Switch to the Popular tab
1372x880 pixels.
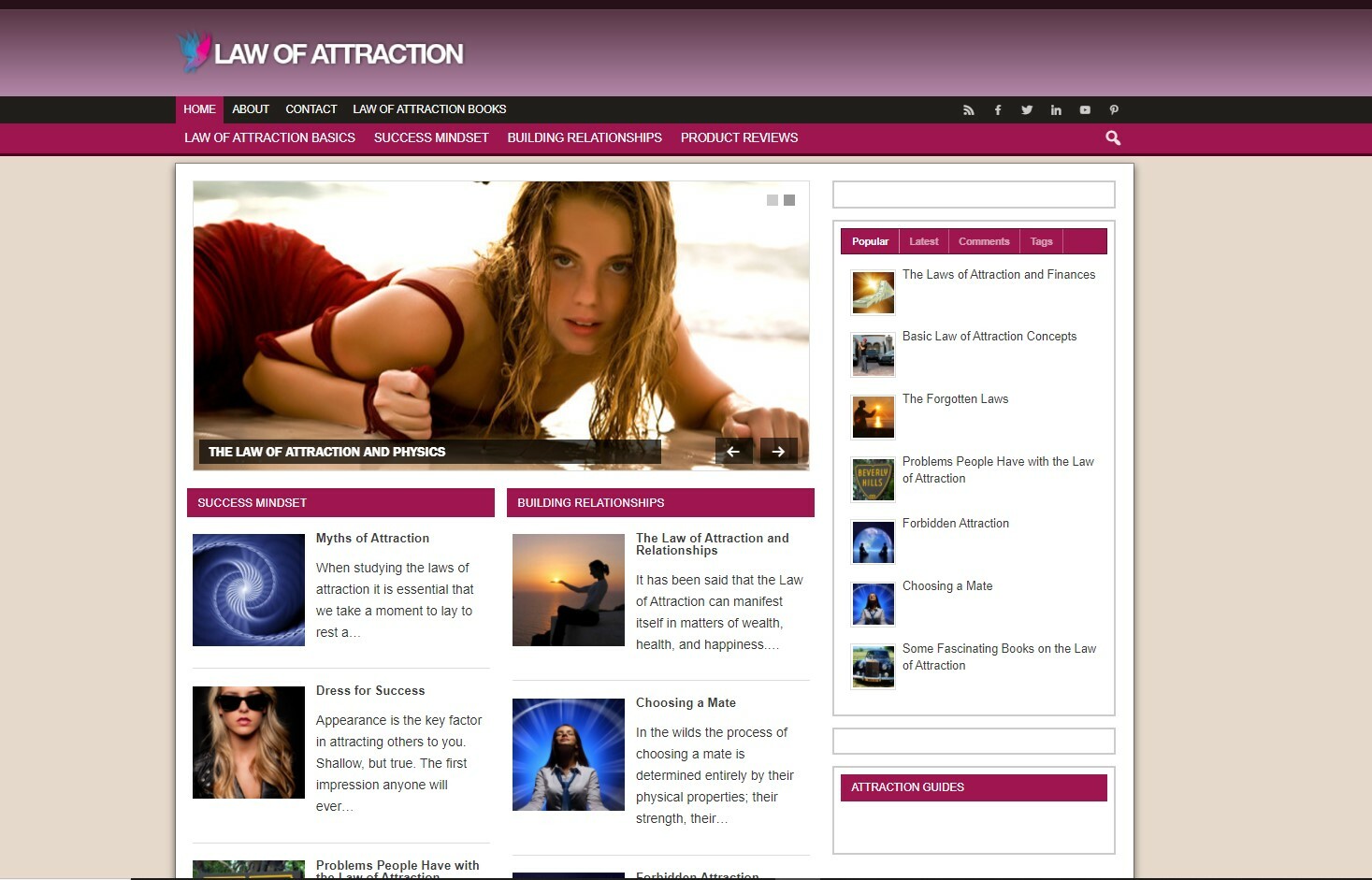coord(870,241)
